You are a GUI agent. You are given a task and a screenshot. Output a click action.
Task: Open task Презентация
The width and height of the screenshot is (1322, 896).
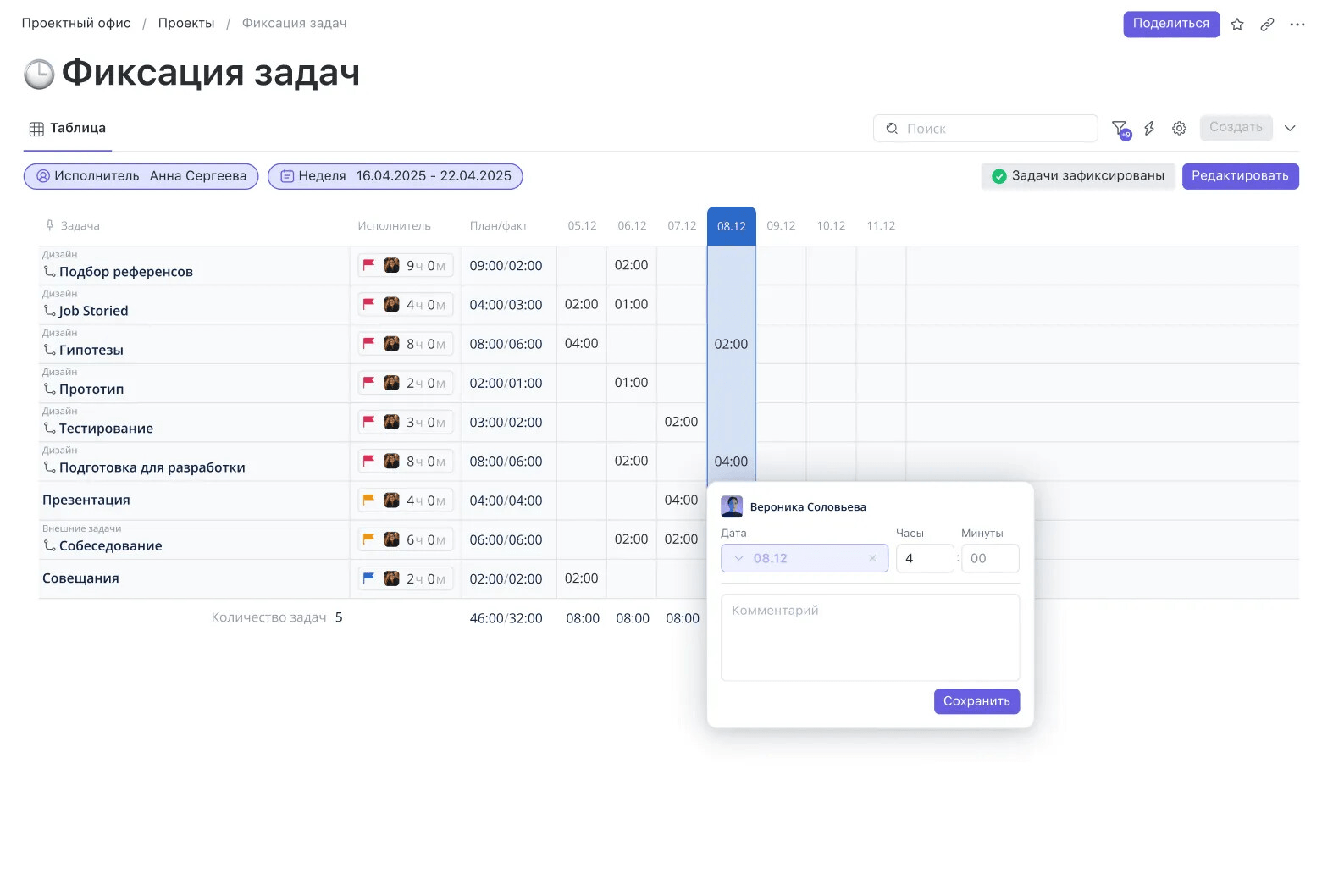[x=86, y=501]
